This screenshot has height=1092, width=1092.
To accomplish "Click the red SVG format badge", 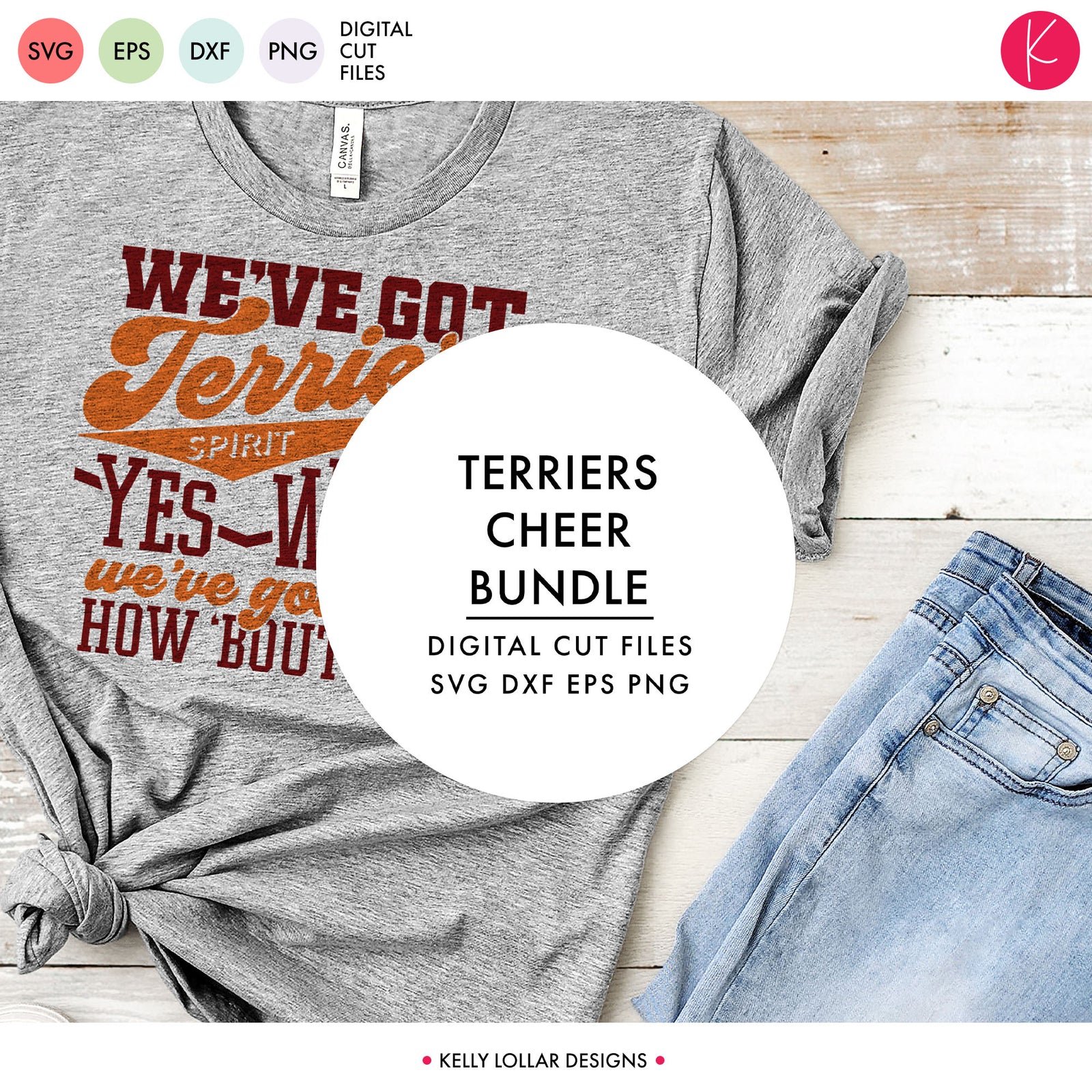I will [x=51, y=51].
